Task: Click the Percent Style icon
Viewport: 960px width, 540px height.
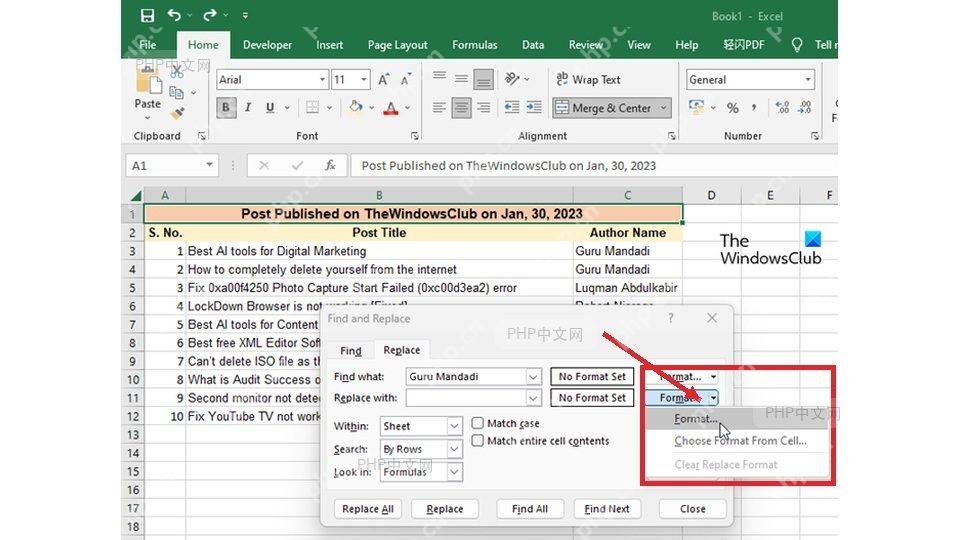Action: click(x=732, y=108)
